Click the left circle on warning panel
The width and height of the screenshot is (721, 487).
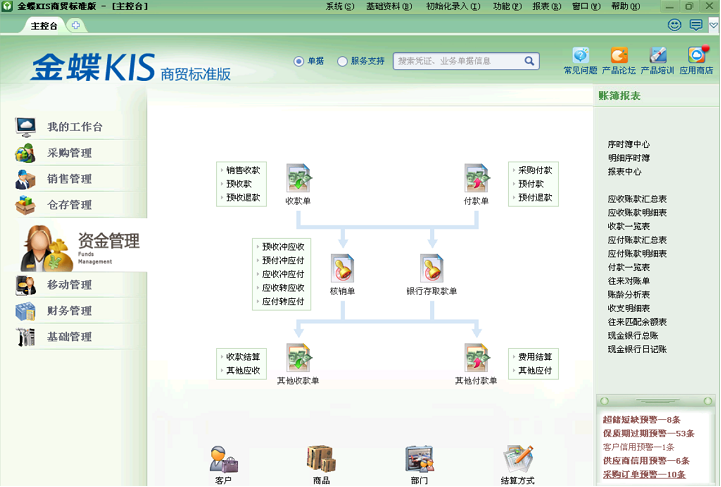[605, 401]
